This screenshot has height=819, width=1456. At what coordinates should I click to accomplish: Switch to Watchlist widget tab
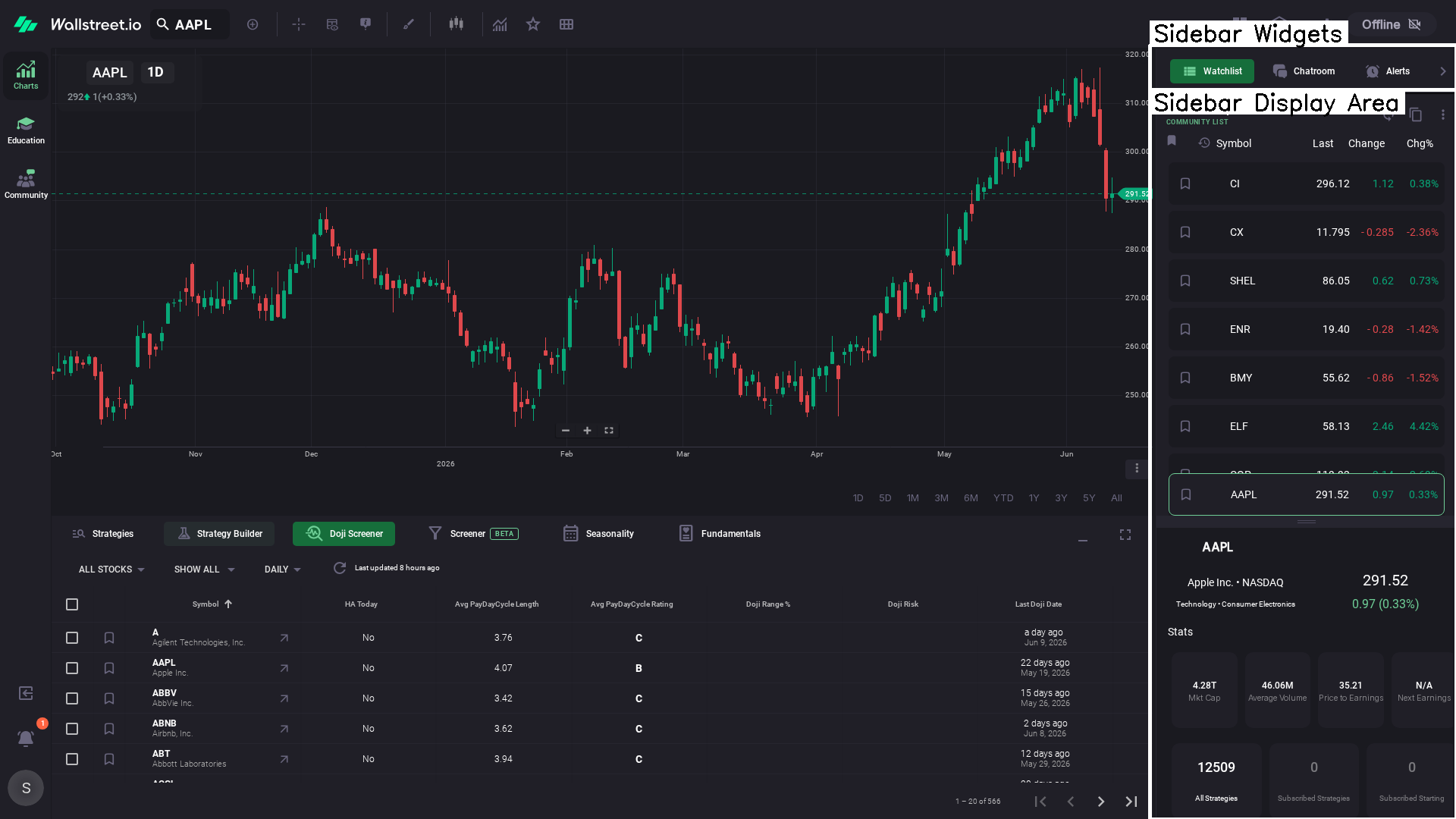[1212, 71]
